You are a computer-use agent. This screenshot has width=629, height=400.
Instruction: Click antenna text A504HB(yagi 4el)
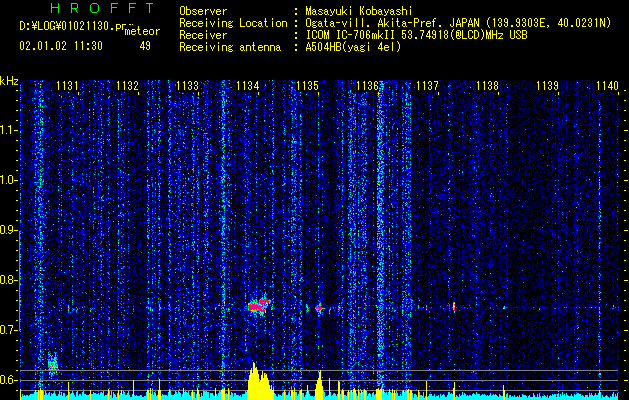353,48
